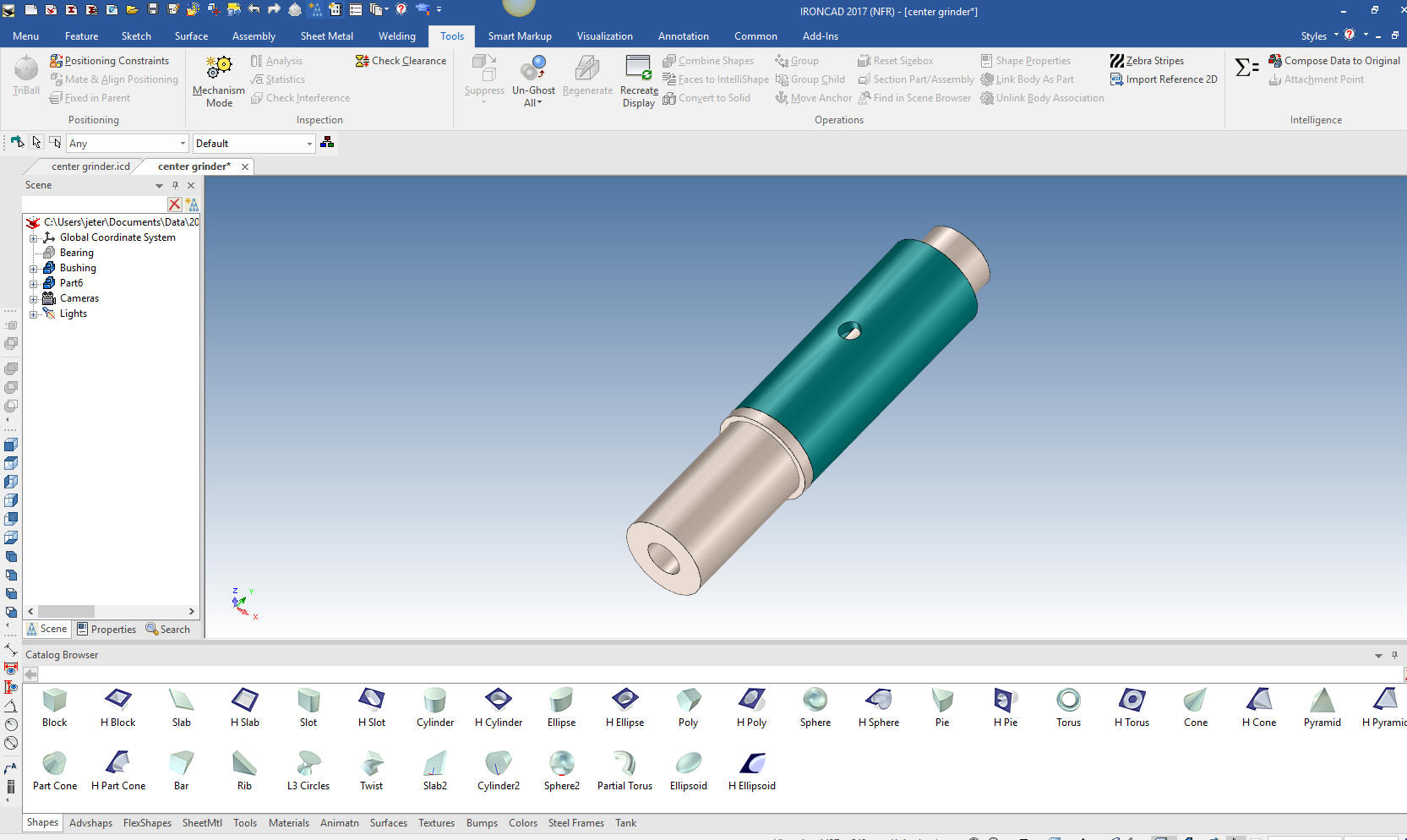The image size is (1407, 840).
Task: Open the Properties panel tab
Action: pos(106,630)
